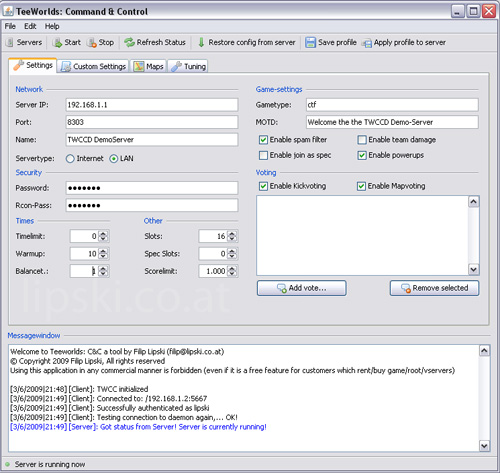
Task: Open the File menu
Action: pyautogui.click(x=10, y=26)
